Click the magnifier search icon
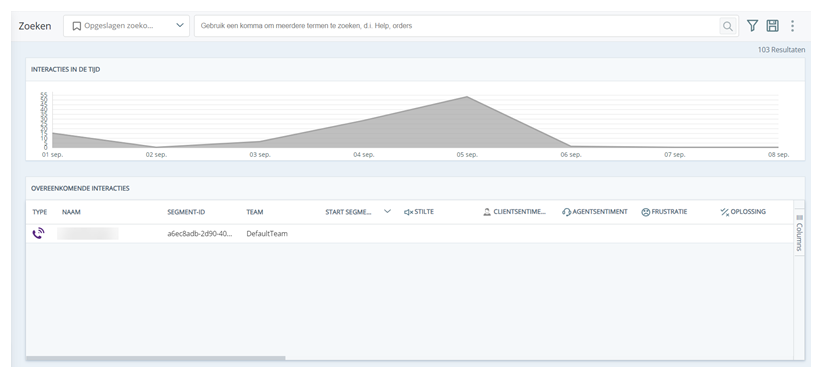Image resolution: width=823 pixels, height=379 pixels. point(727,26)
